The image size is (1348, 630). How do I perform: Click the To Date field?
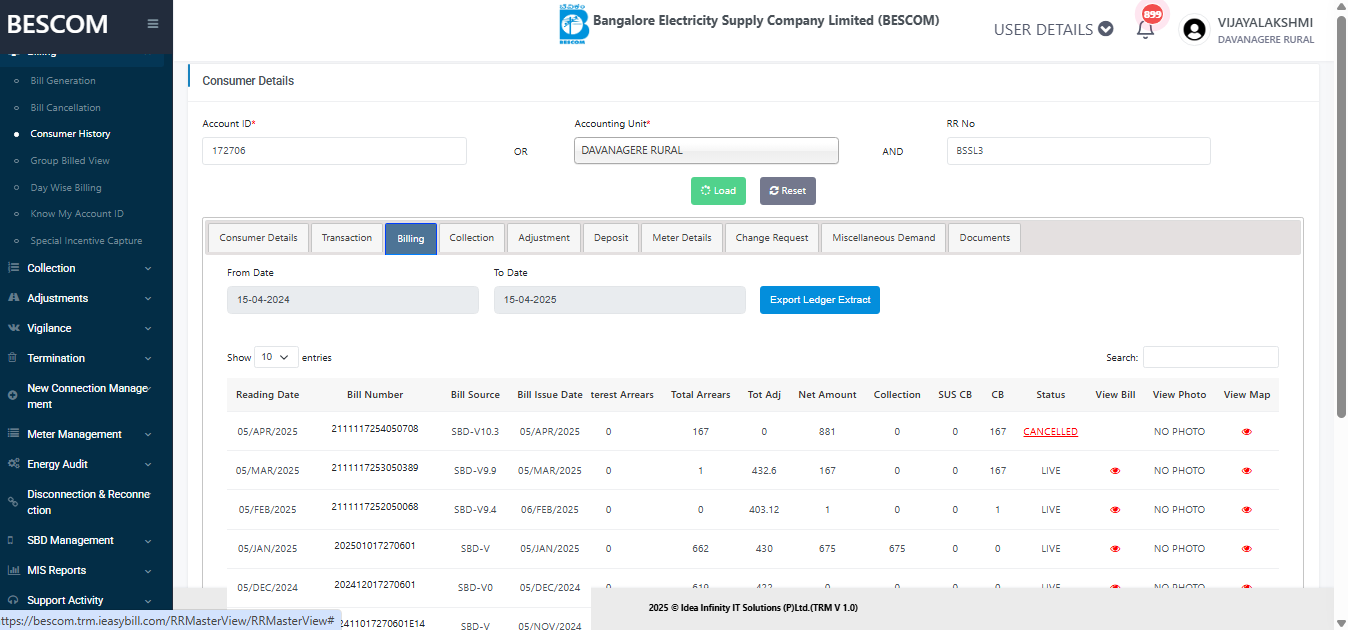tap(619, 300)
